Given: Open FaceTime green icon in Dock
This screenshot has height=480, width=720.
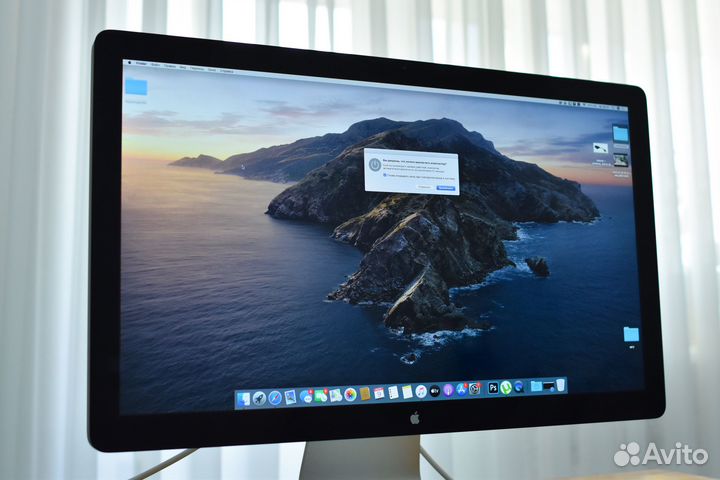Looking at the screenshot, I should 321,396.
